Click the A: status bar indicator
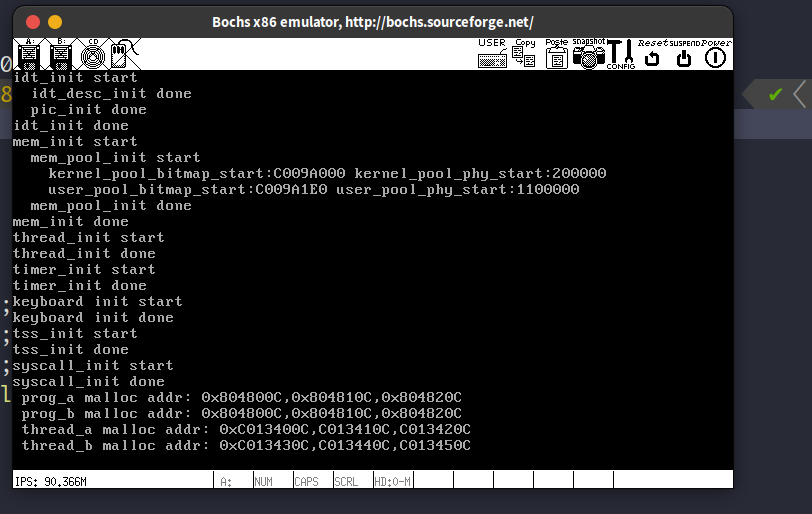This screenshot has width=812, height=514. click(226, 481)
